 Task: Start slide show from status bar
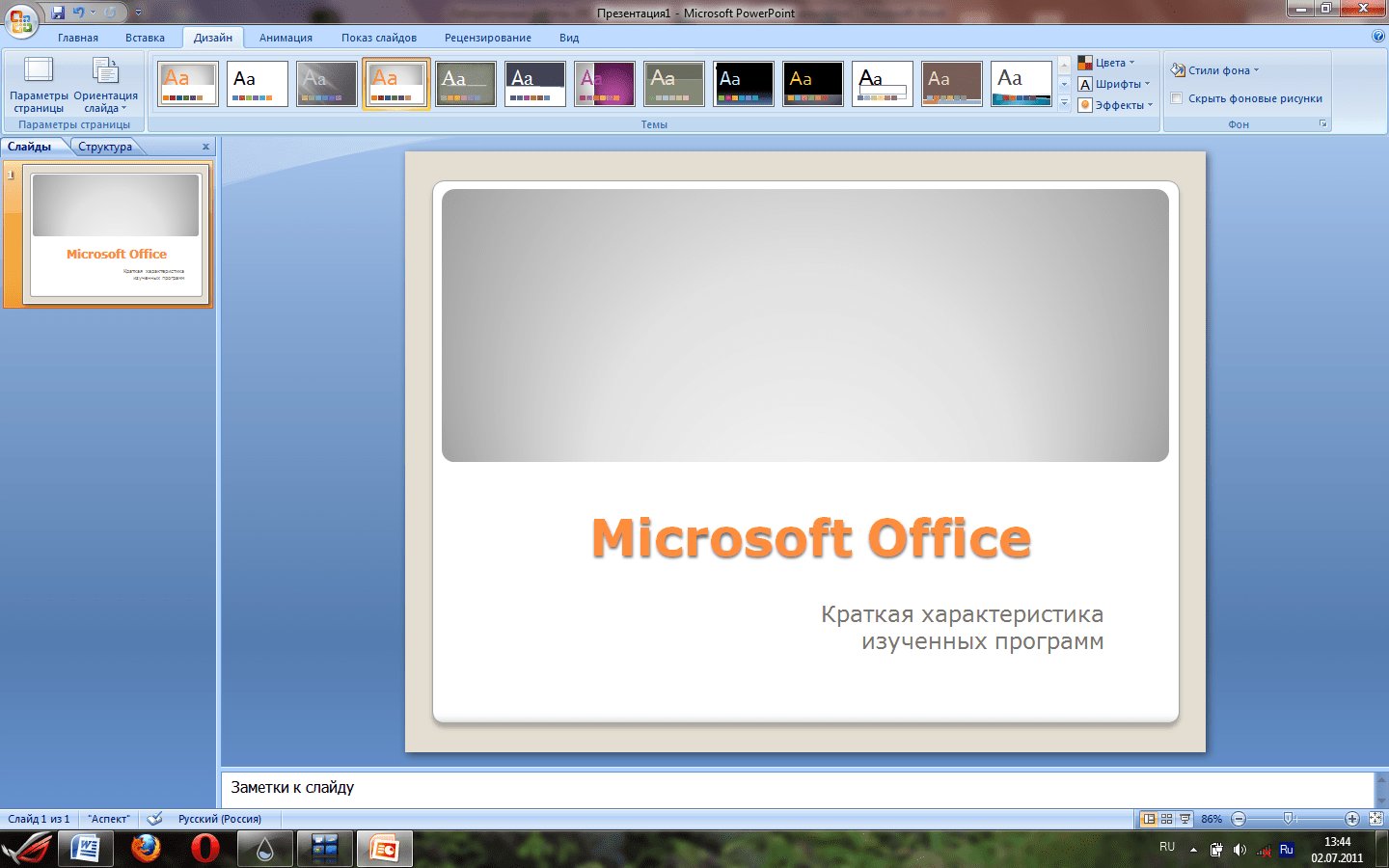tap(1185, 819)
